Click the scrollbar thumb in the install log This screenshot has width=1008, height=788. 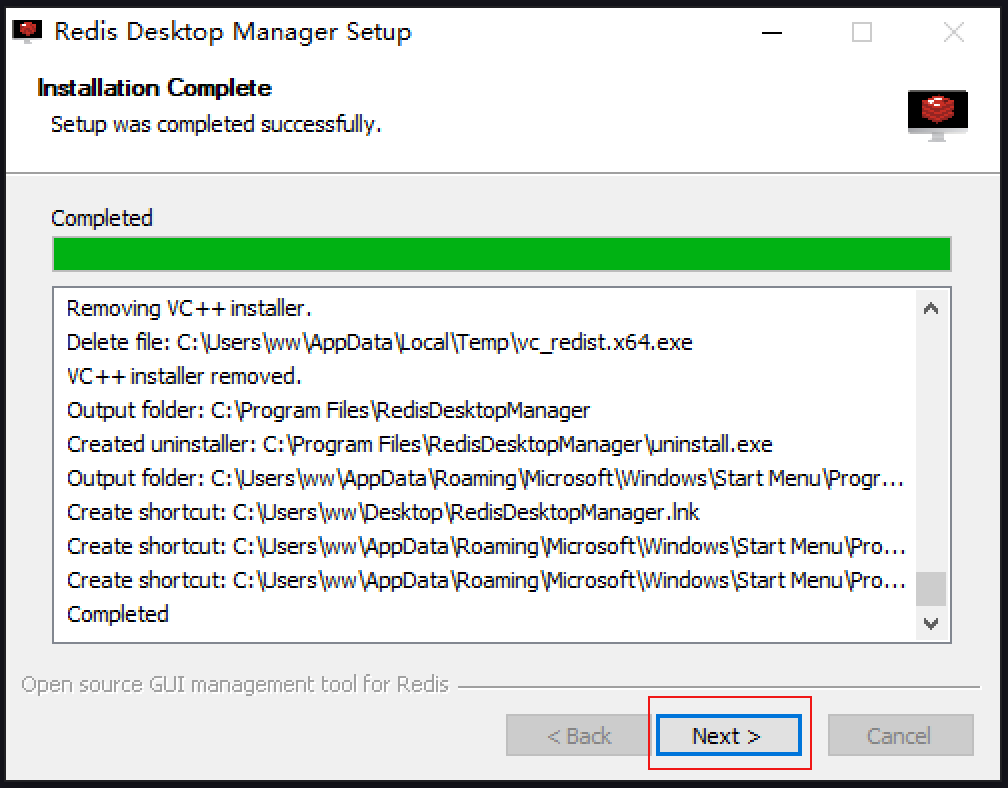click(x=931, y=589)
